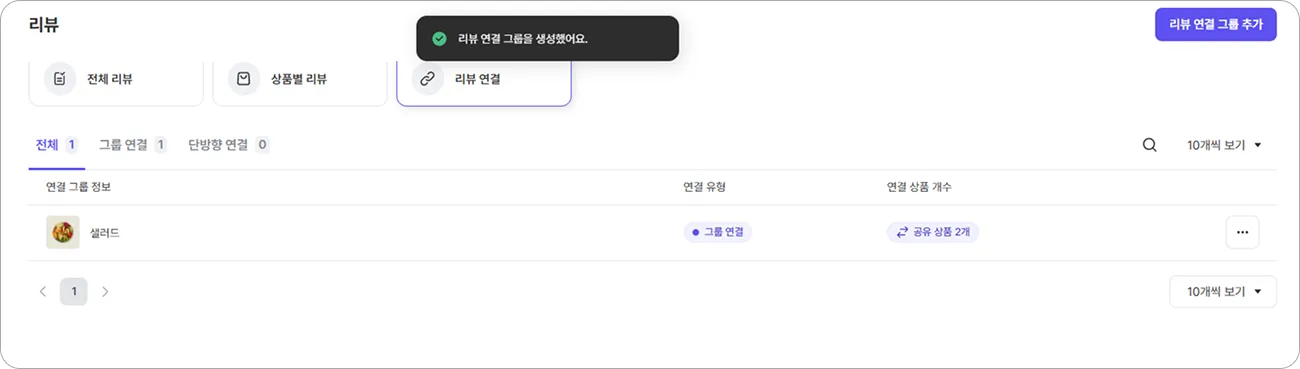Image resolution: width=1300 pixels, height=369 pixels.
Task: Go to previous page with left chevron
Action: 43,292
